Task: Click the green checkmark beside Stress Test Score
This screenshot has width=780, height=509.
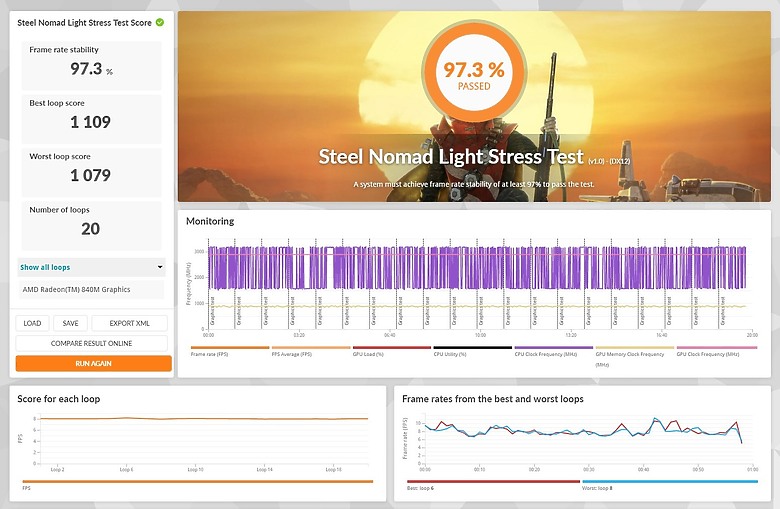Action: pyautogui.click(x=160, y=22)
